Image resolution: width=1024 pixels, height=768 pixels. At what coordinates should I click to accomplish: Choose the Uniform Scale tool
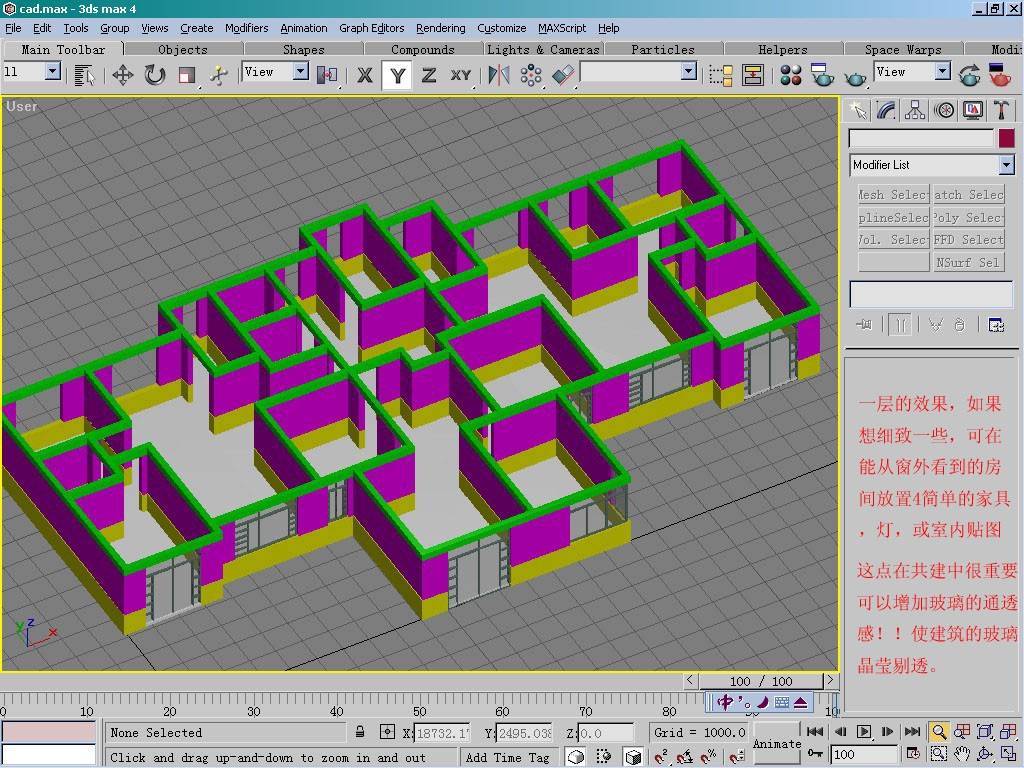tap(187, 75)
